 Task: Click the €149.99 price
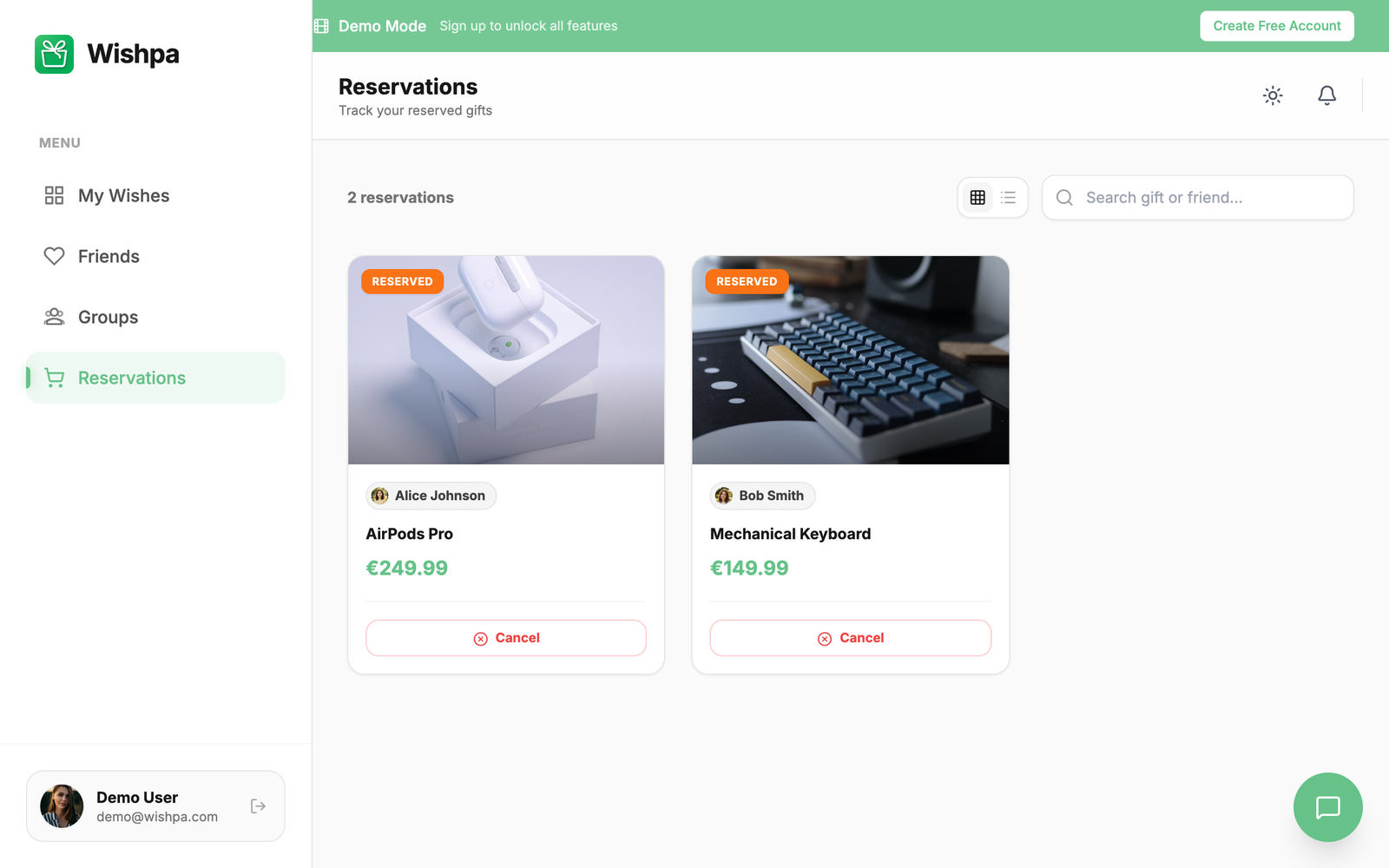749,569
